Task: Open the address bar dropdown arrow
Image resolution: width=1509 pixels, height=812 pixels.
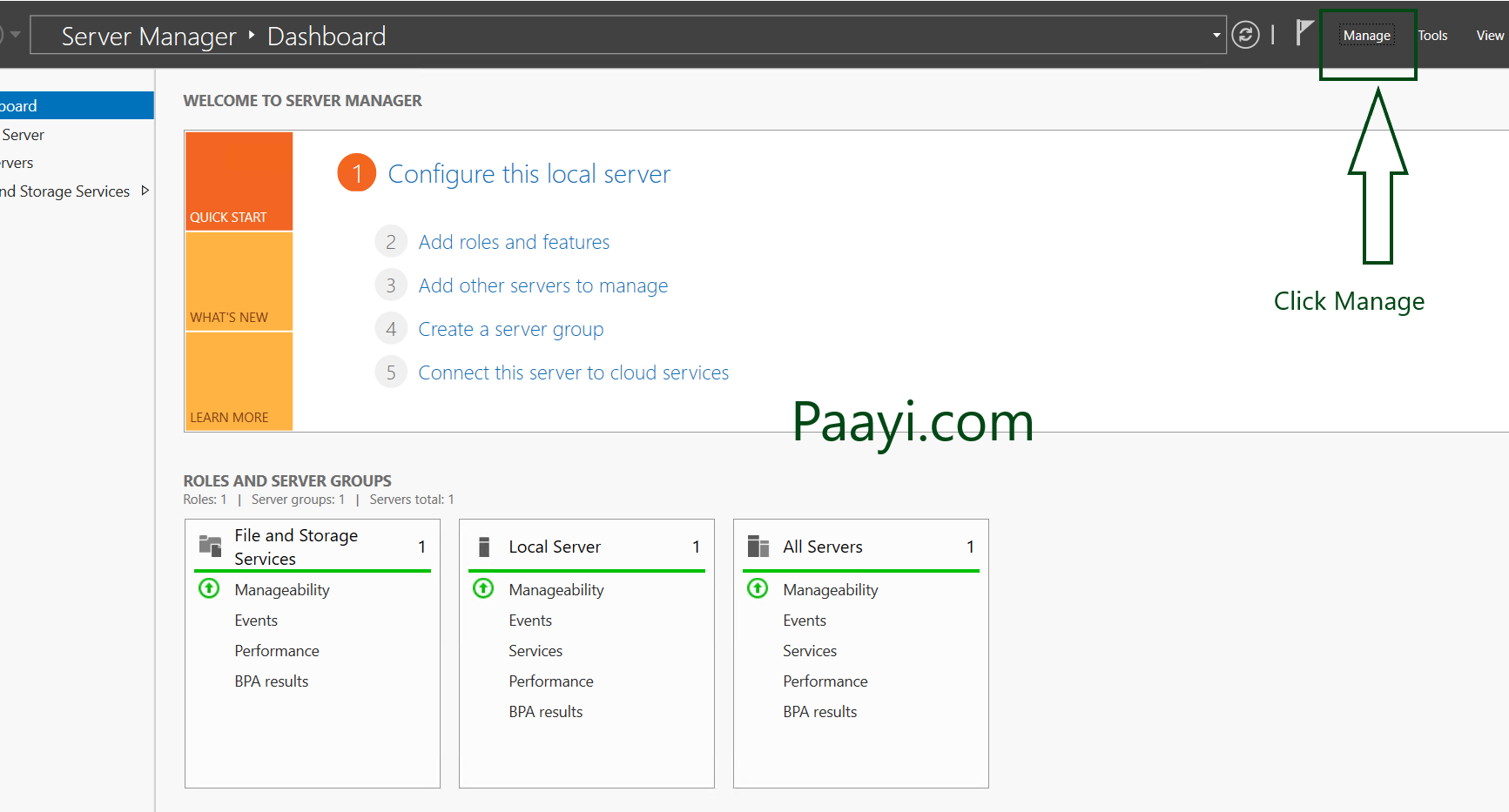Action: pyautogui.click(x=1216, y=36)
